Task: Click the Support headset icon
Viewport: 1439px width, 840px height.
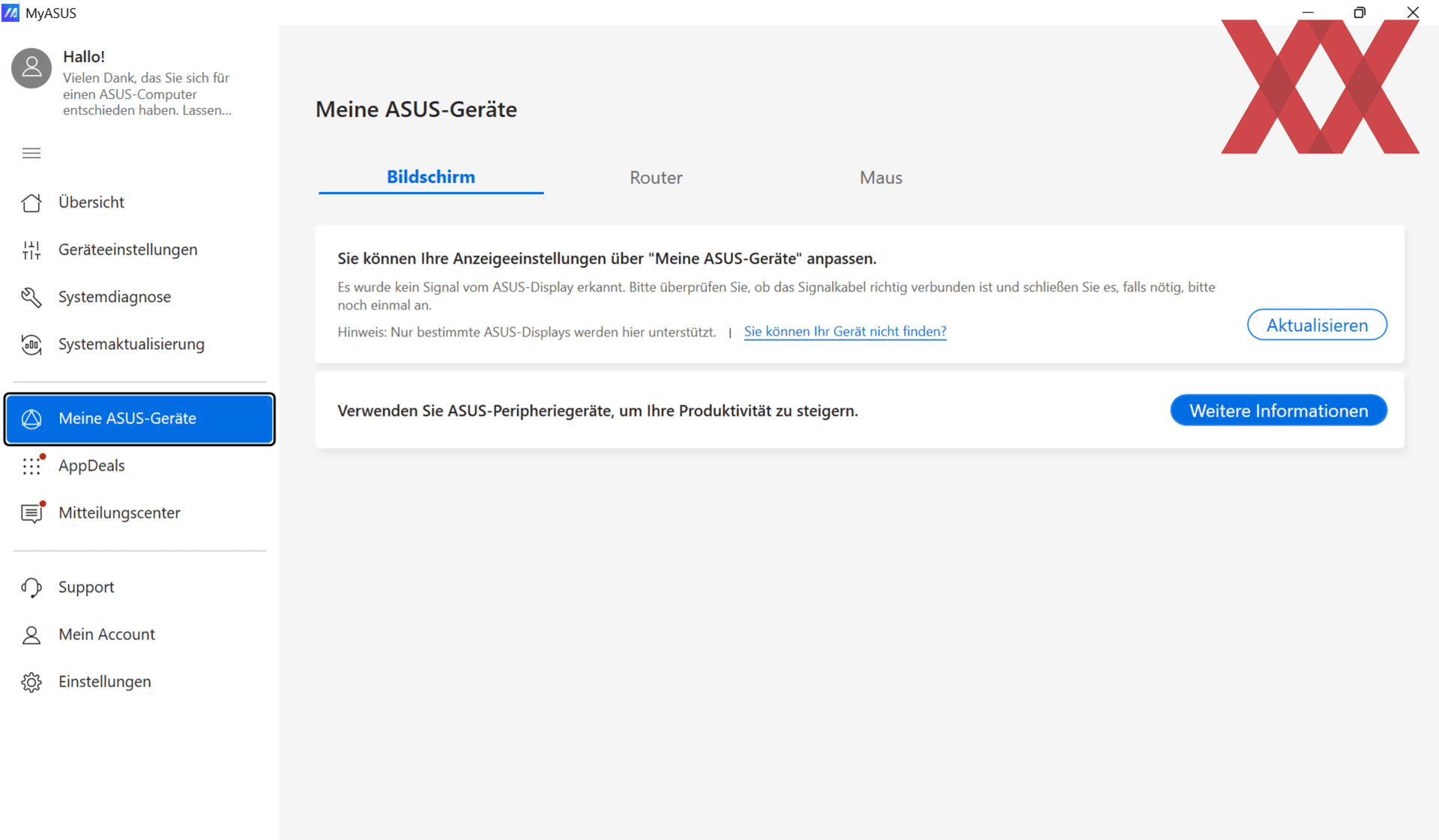Action: click(x=31, y=587)
